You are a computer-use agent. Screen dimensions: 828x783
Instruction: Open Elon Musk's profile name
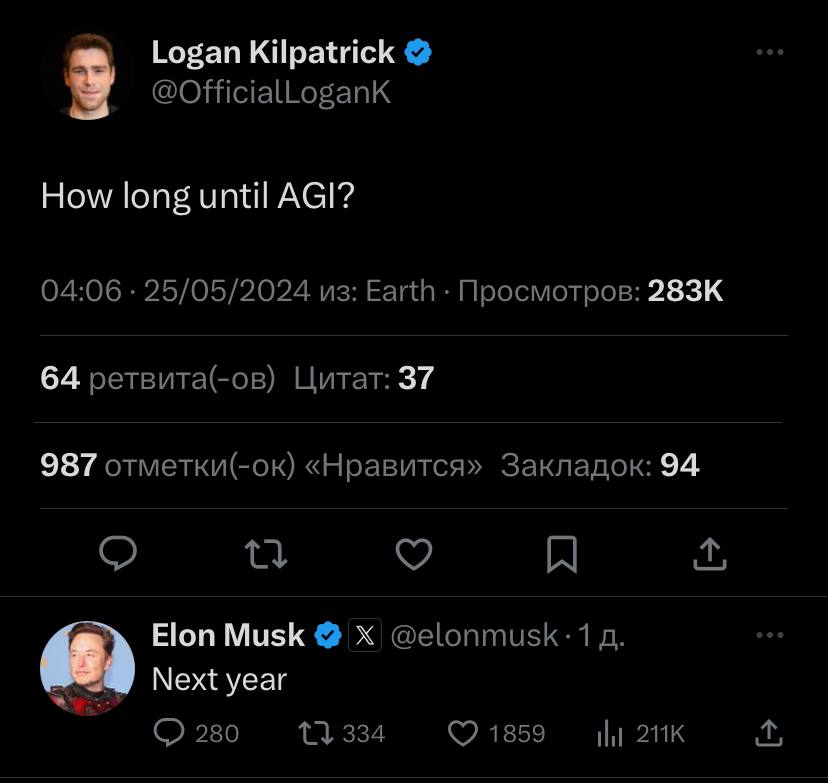[x=228, y=634]
